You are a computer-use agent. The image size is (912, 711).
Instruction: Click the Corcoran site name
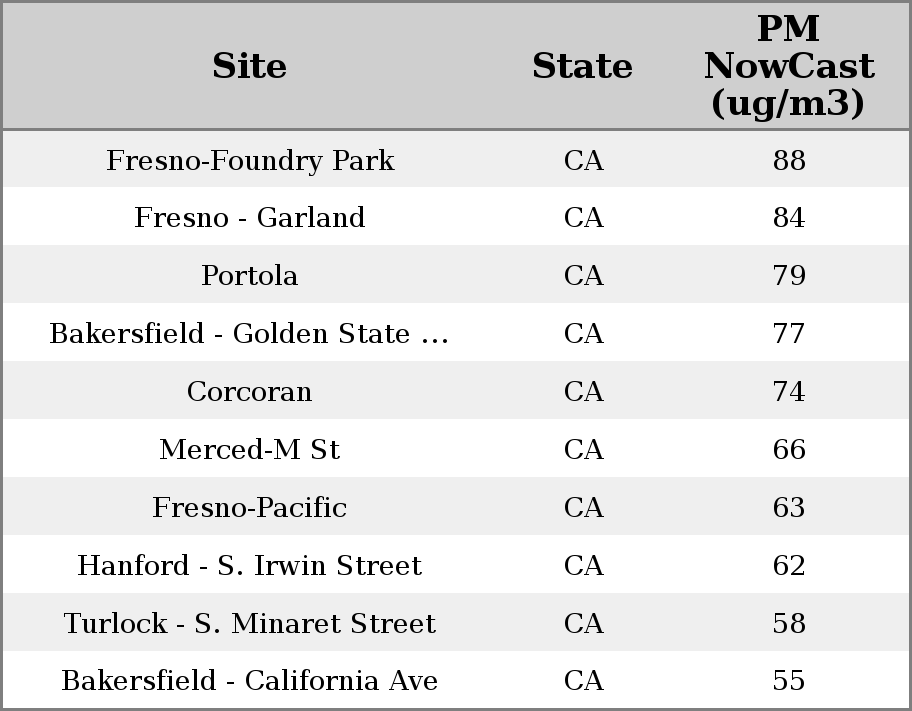[250, 392]
